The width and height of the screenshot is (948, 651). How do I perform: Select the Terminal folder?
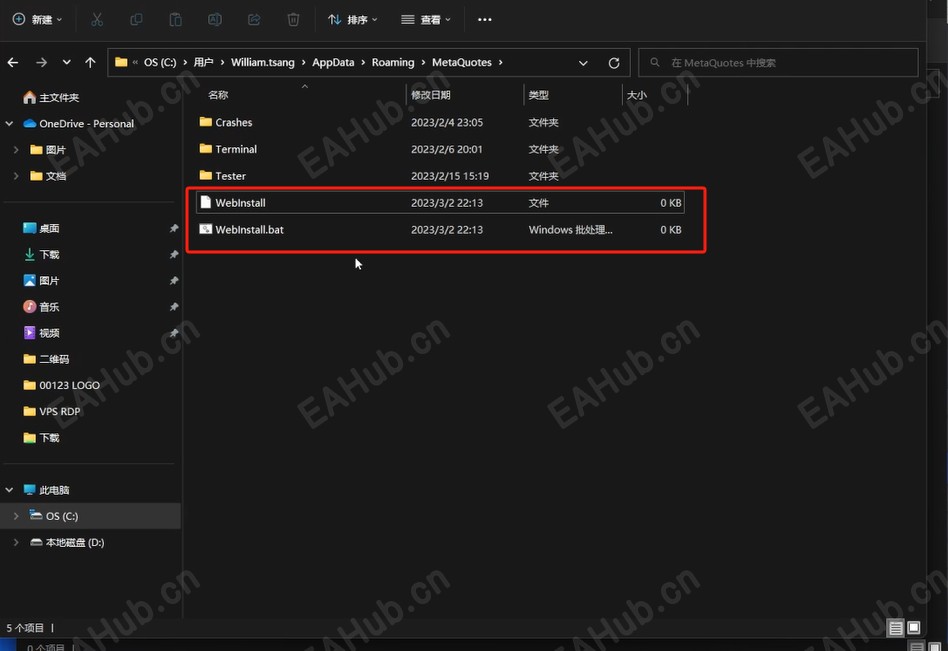441,149
